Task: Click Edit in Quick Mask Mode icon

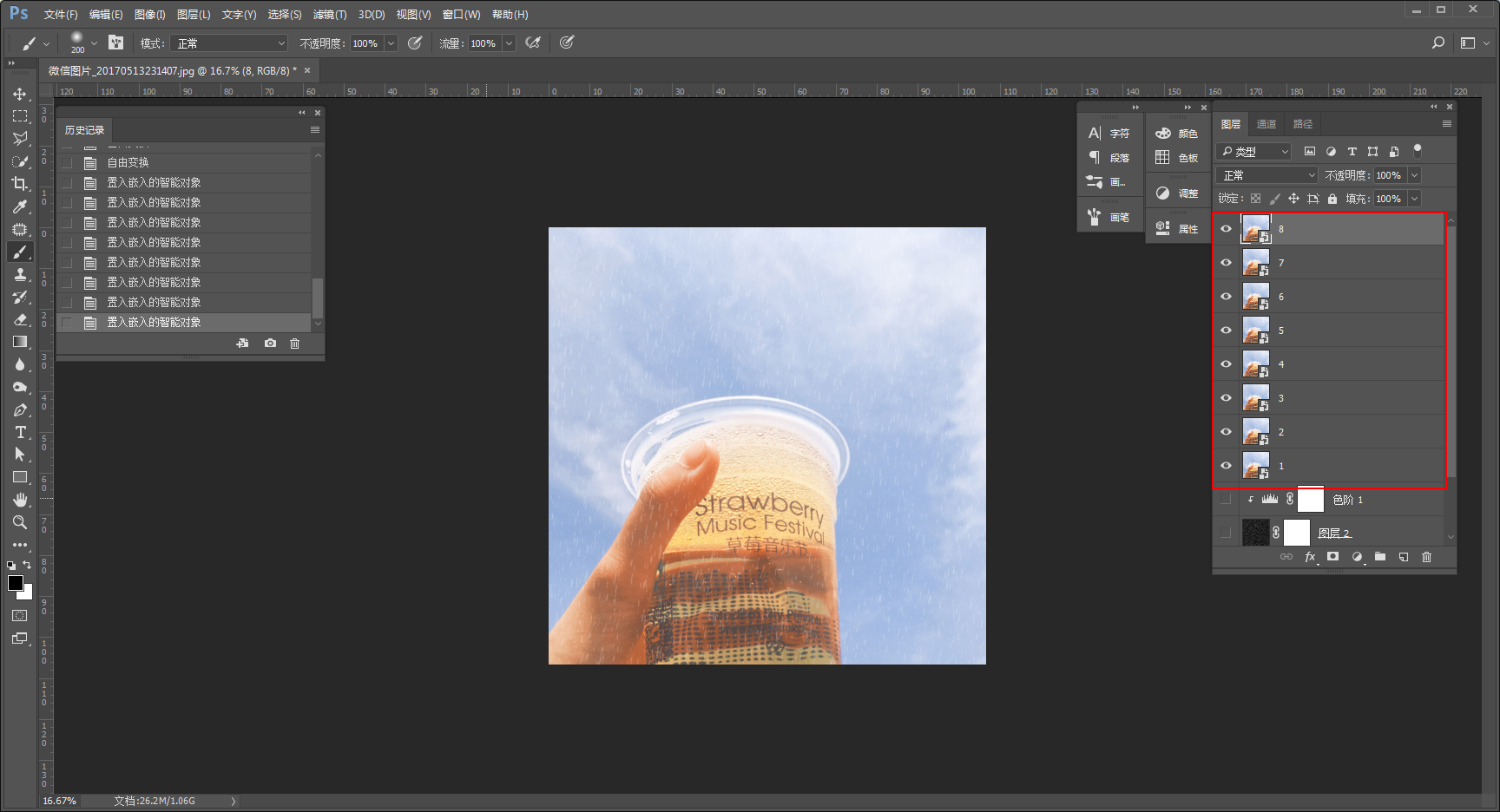Action: (20, 616)
